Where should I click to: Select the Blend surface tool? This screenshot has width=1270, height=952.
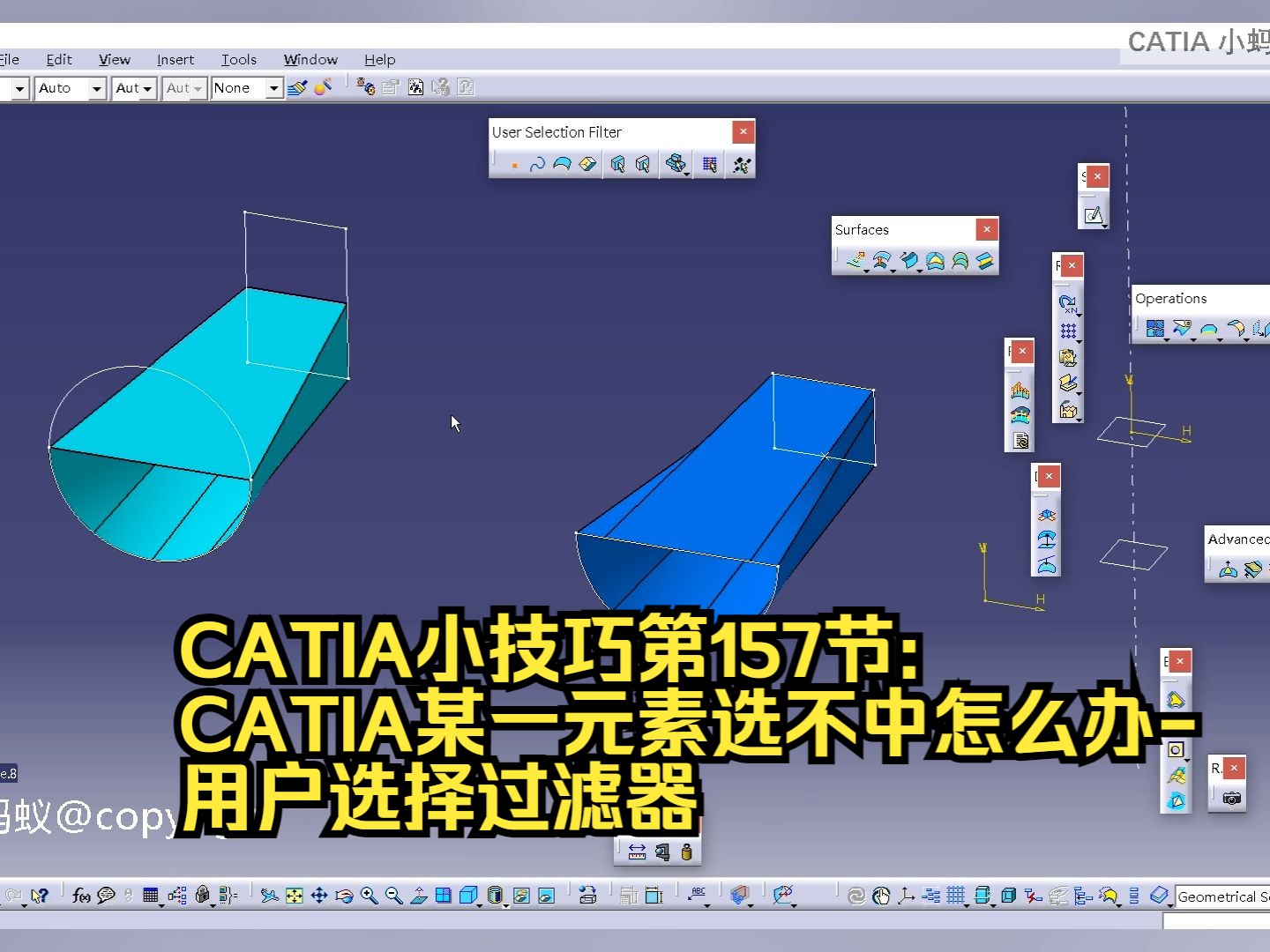click(985, 260)
